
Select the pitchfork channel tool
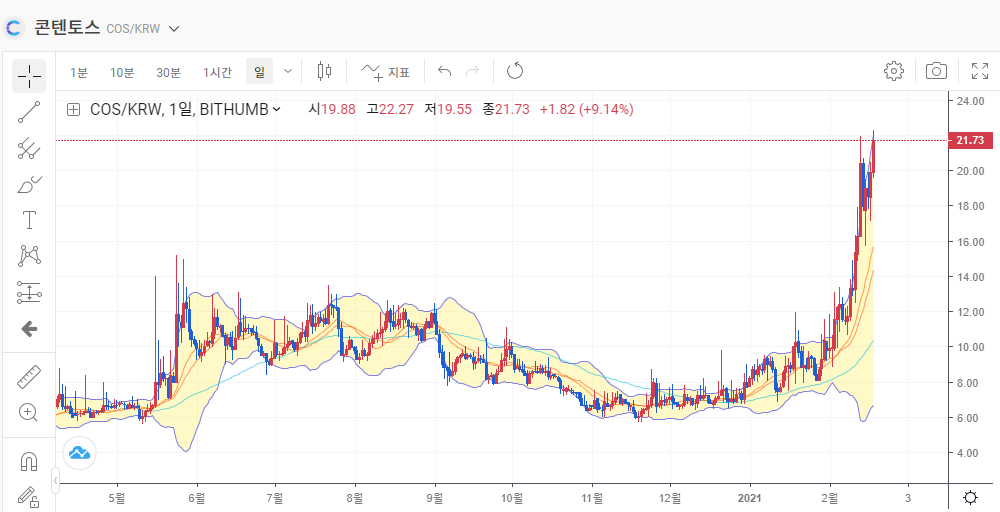29,149
